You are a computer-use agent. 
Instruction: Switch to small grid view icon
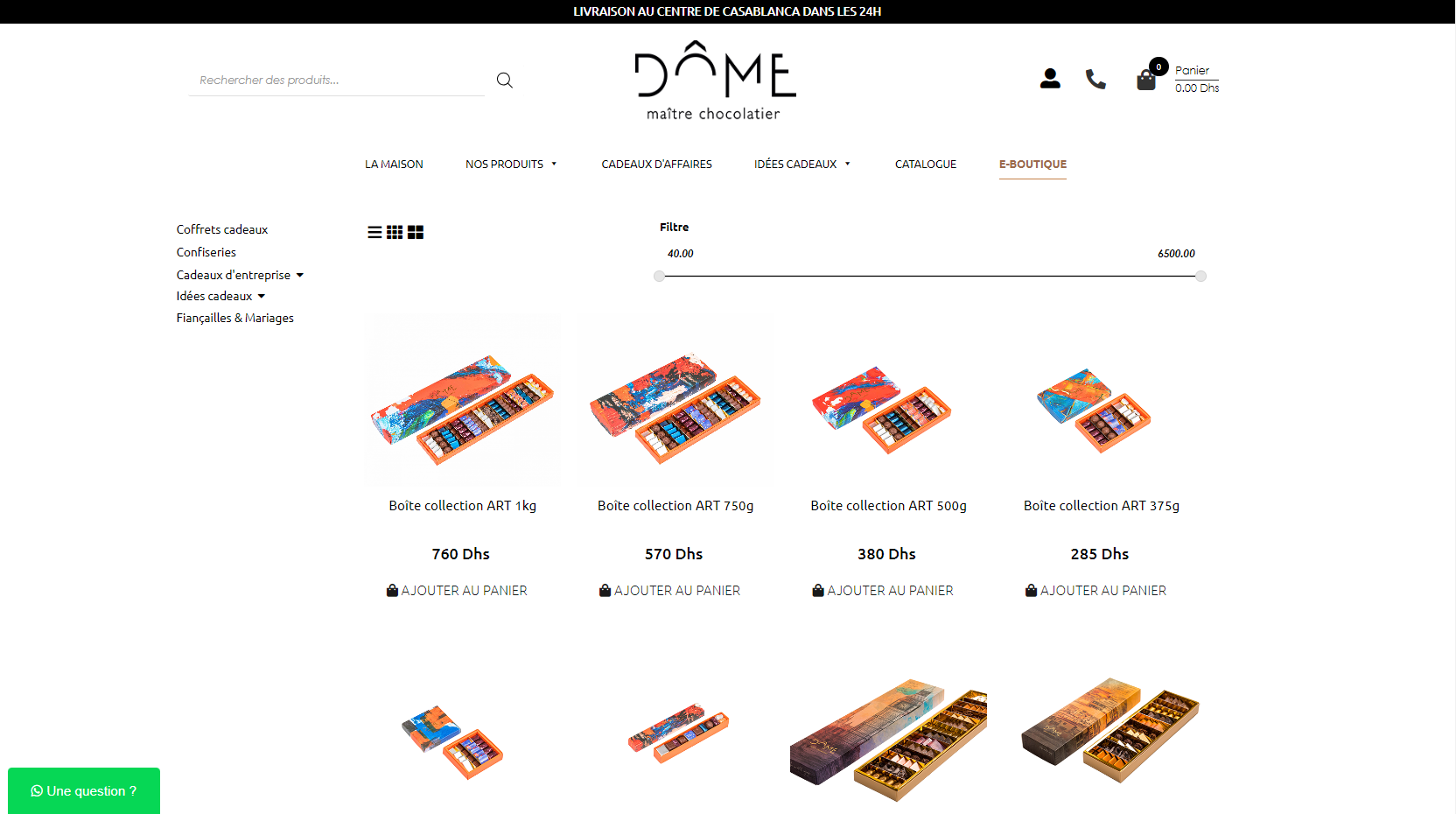395,232
